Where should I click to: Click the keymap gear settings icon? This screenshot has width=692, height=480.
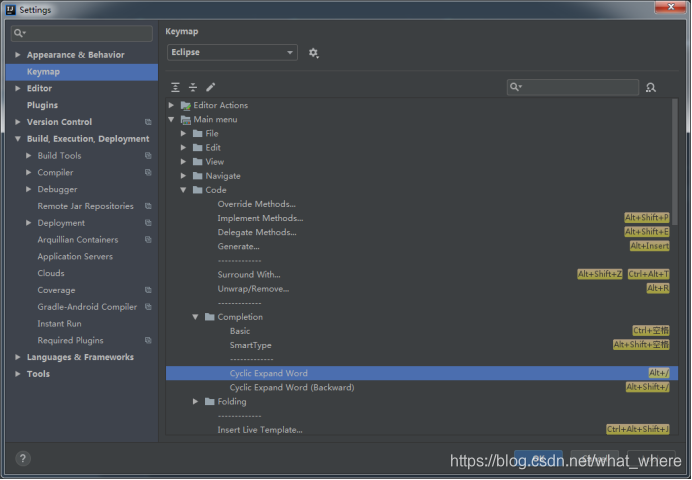313,53
